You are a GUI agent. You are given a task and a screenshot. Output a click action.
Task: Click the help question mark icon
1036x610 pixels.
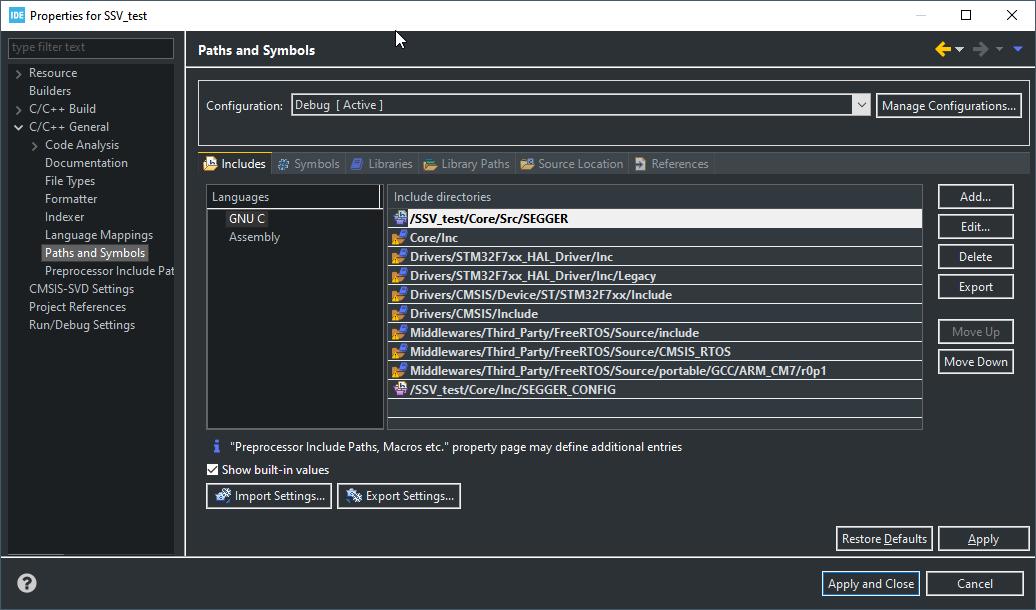pos(27,584)
